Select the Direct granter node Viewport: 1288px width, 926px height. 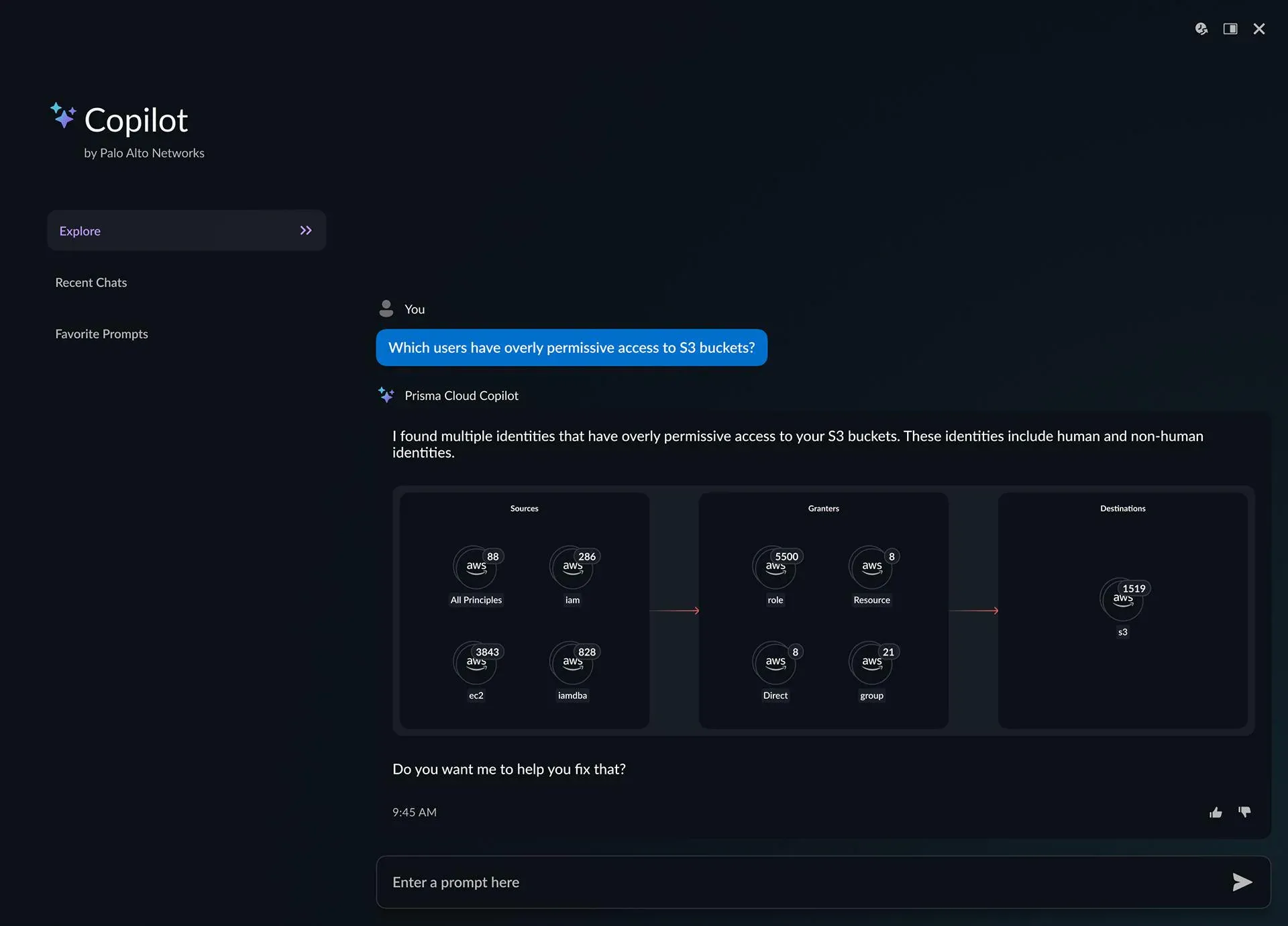click(775, 662)
